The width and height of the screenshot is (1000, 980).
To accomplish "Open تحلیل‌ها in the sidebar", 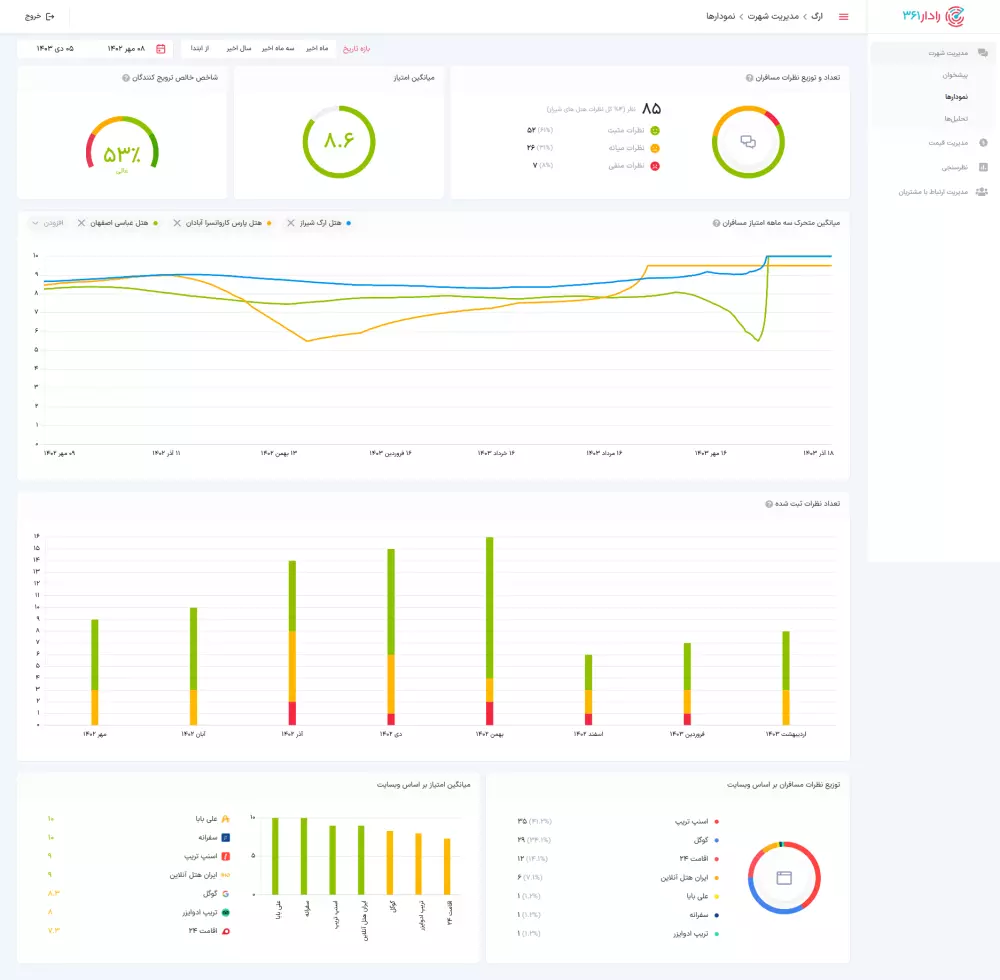I will pos(956,119).
